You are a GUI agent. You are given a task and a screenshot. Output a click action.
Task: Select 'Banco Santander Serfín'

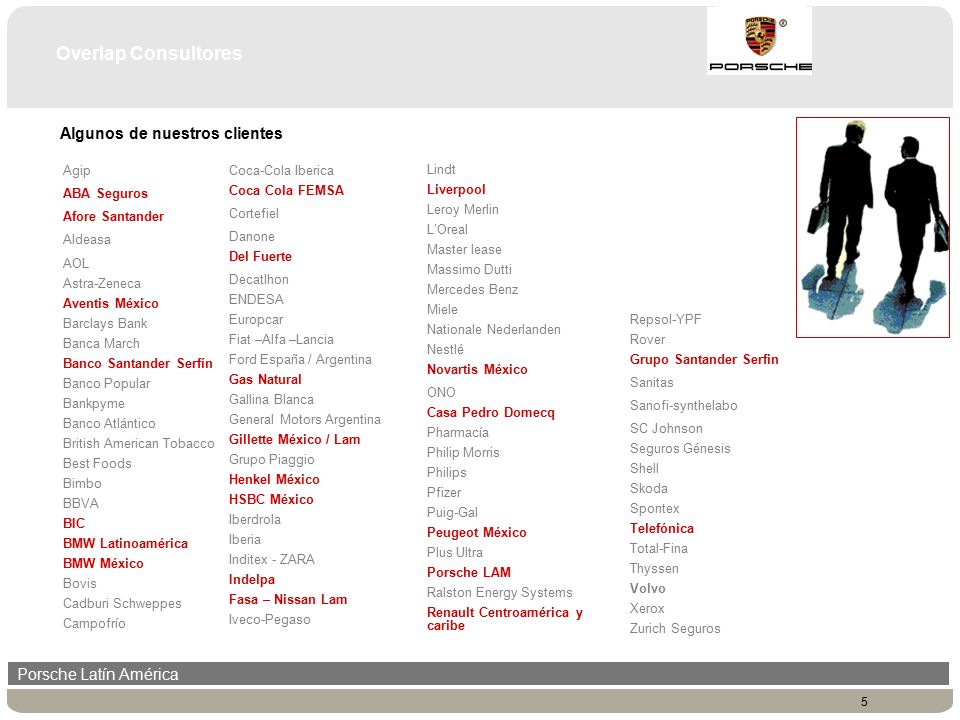point(138,364)
